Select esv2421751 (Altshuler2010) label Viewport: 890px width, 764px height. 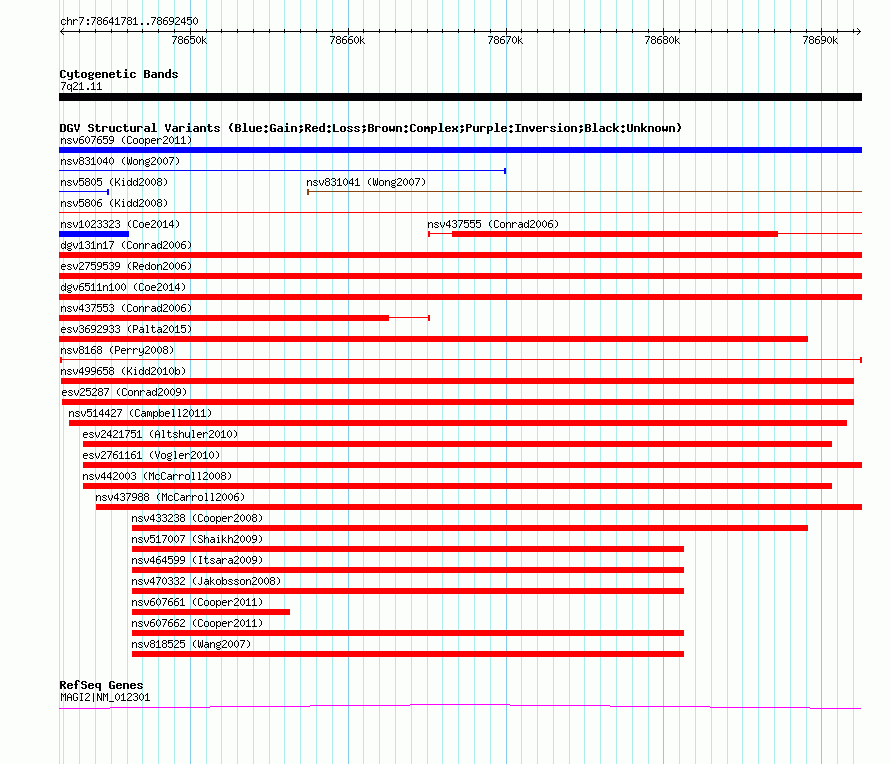(x=160, y=434)
